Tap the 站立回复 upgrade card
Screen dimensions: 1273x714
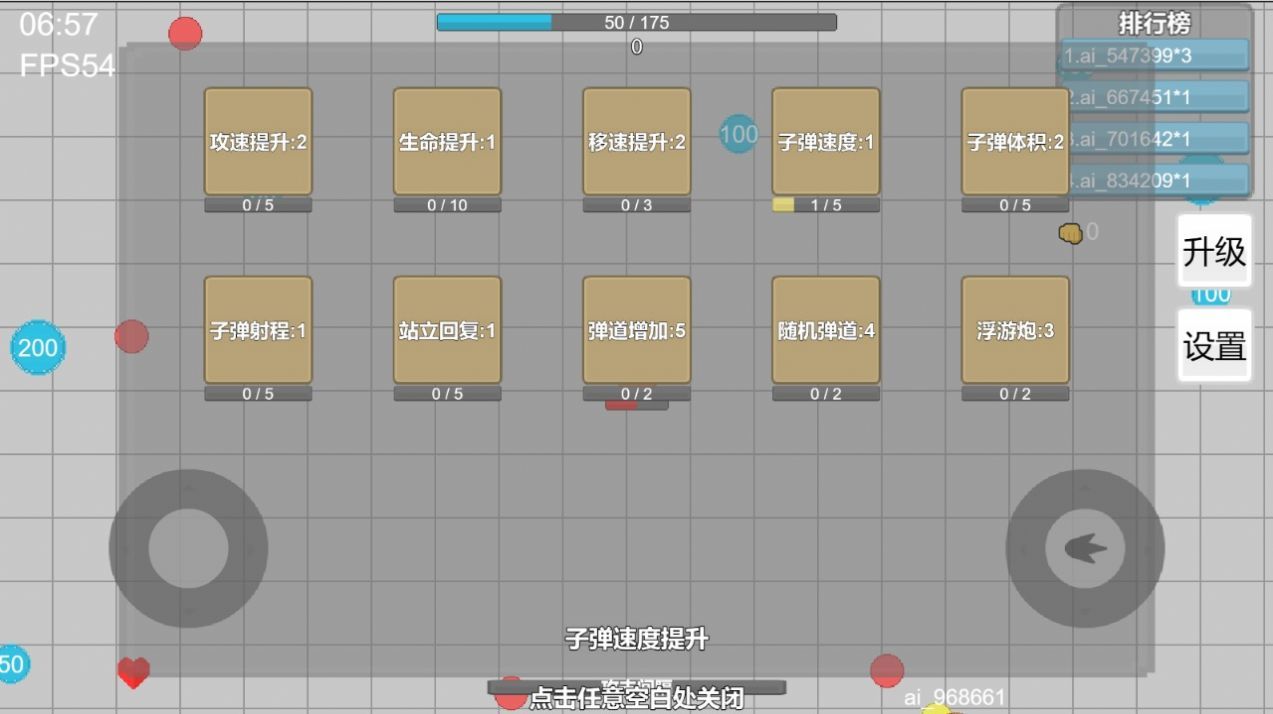[x=447, y=331]
